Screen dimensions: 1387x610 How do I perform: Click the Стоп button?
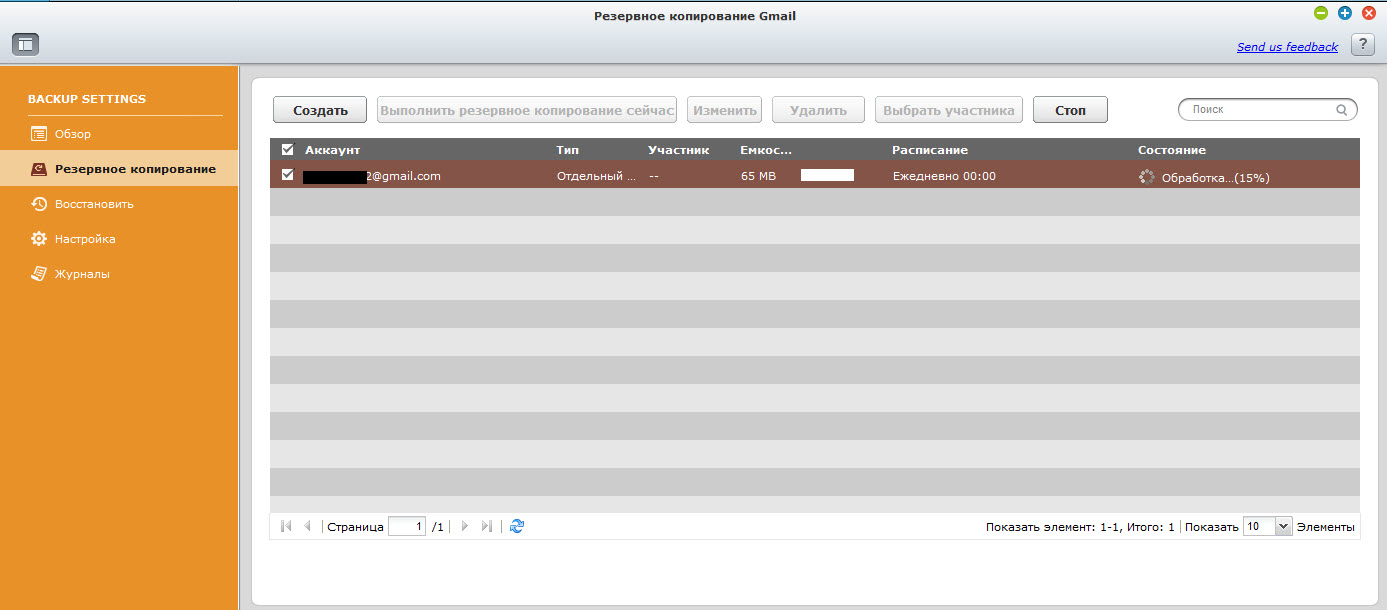tap(1070, 110)
